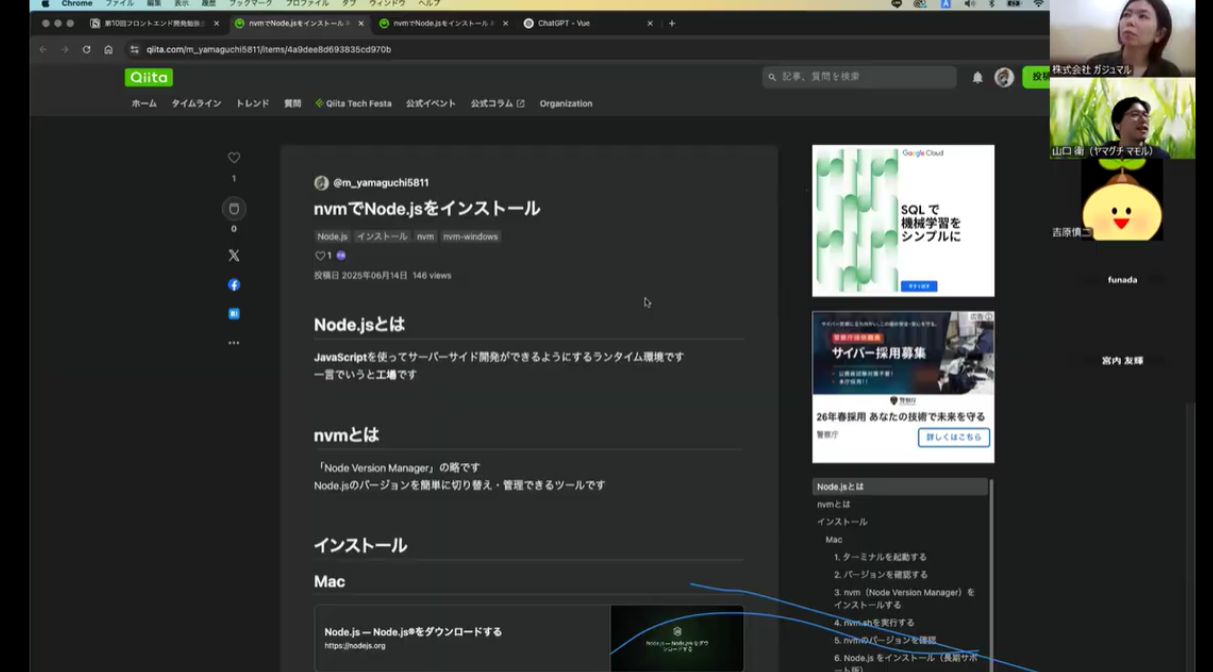This screenshot has width=1213, height=672.
Task: Open author link @m_yamaguchi5811
Action: [380, 183]
